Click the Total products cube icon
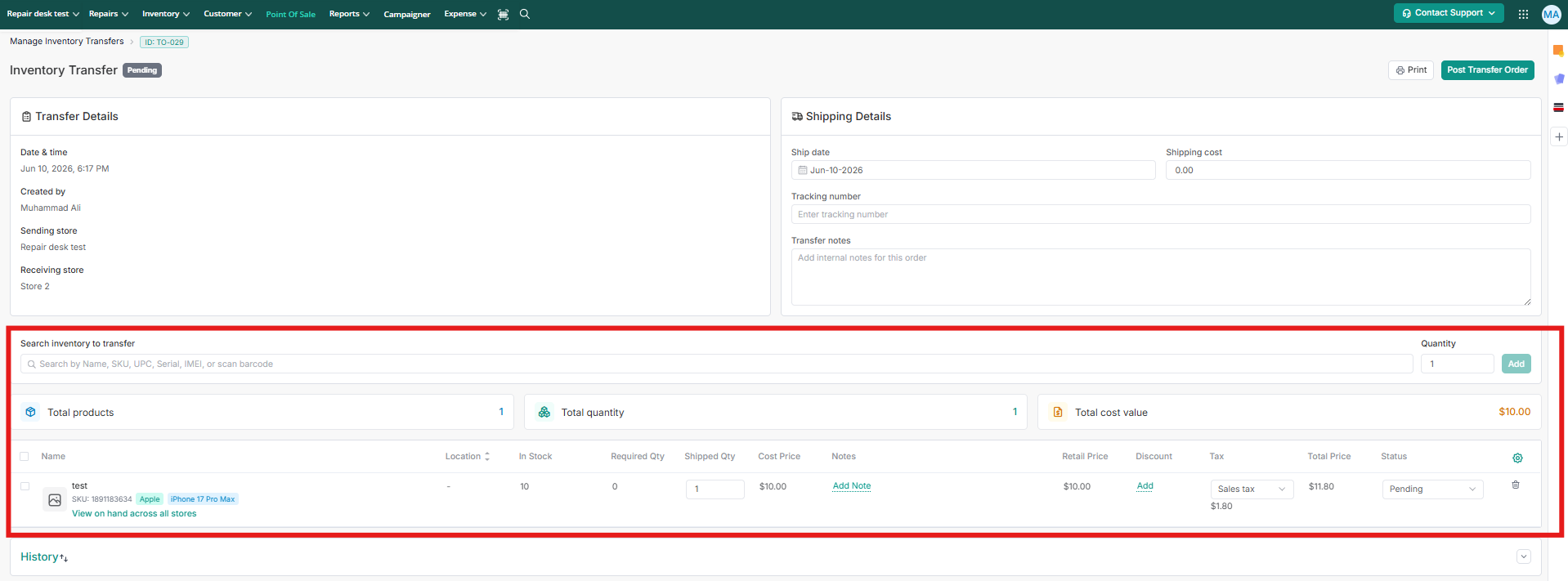The height and width of the screenshot is (581, 1568). click(x=30, y=412)
